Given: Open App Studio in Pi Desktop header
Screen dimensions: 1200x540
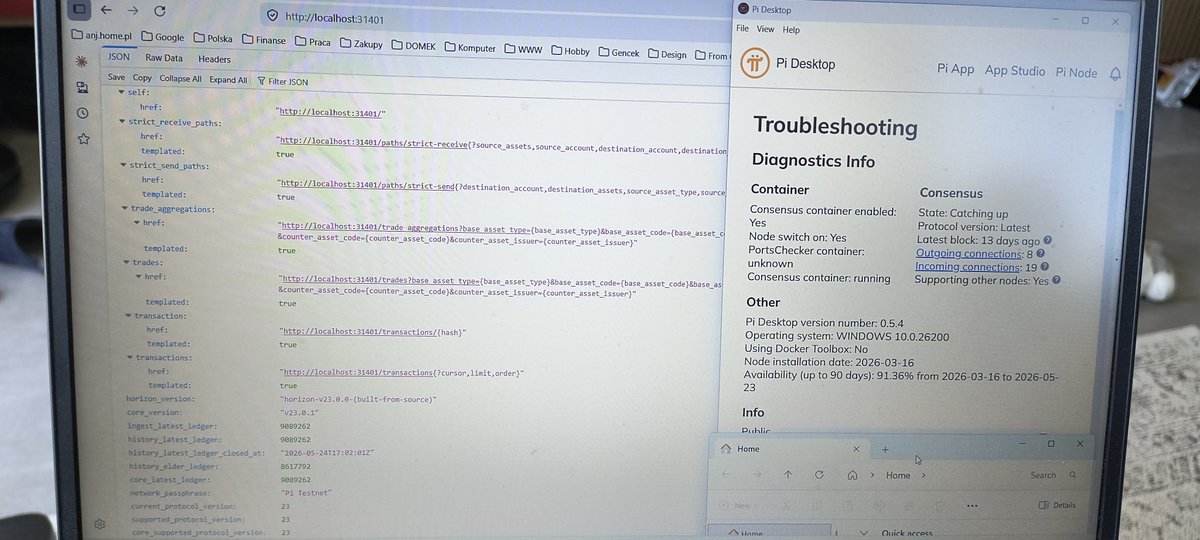Looking at the screenshot, I should pyautogui.click(x=1014, y=71).
